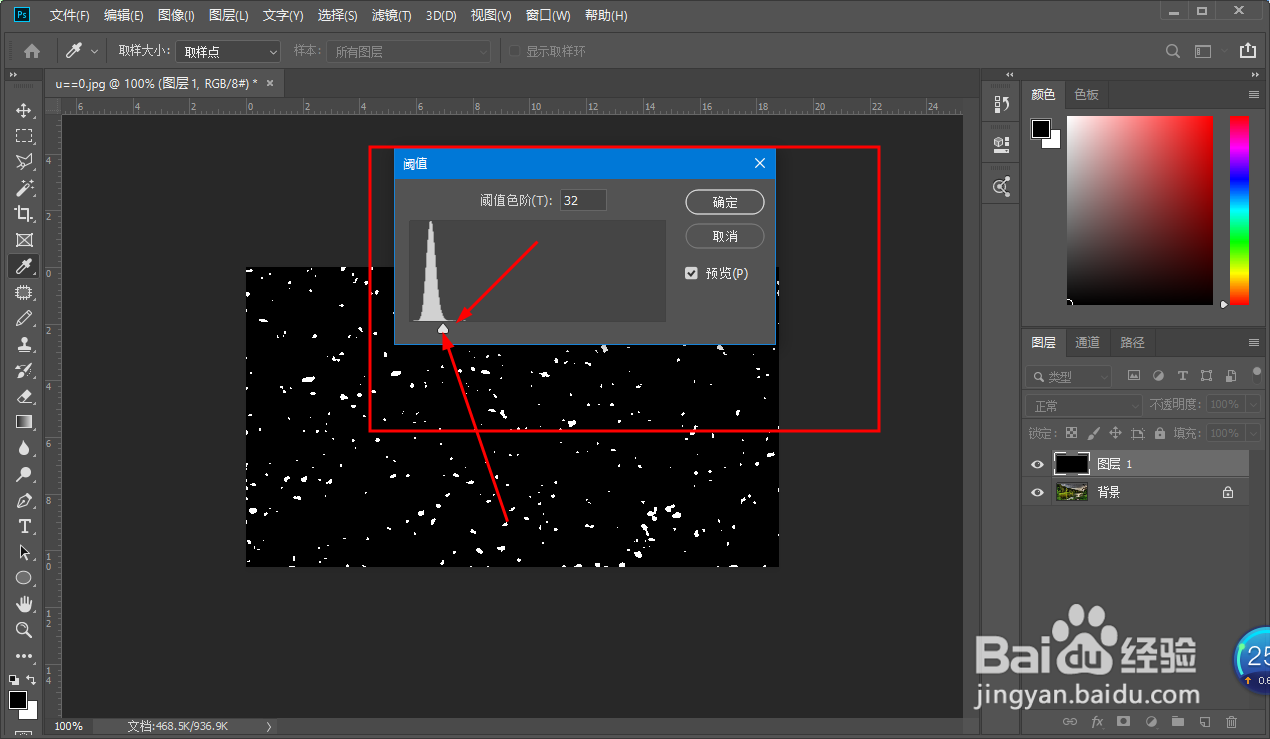Open the Layers panel flyout menu
1270x739 pixels.
coord(1253,342)
